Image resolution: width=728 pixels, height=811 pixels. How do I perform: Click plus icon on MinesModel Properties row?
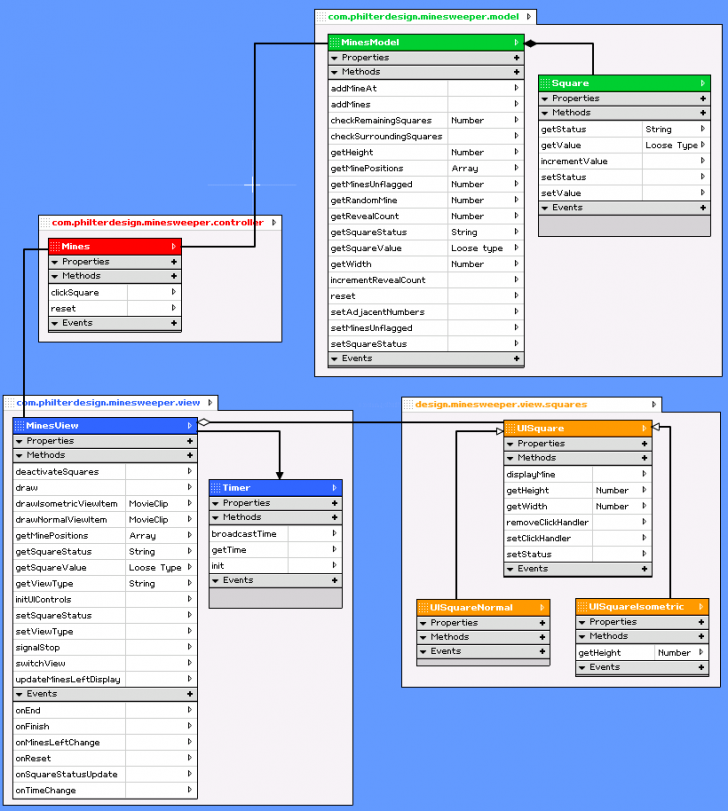(x=517, y=58)
